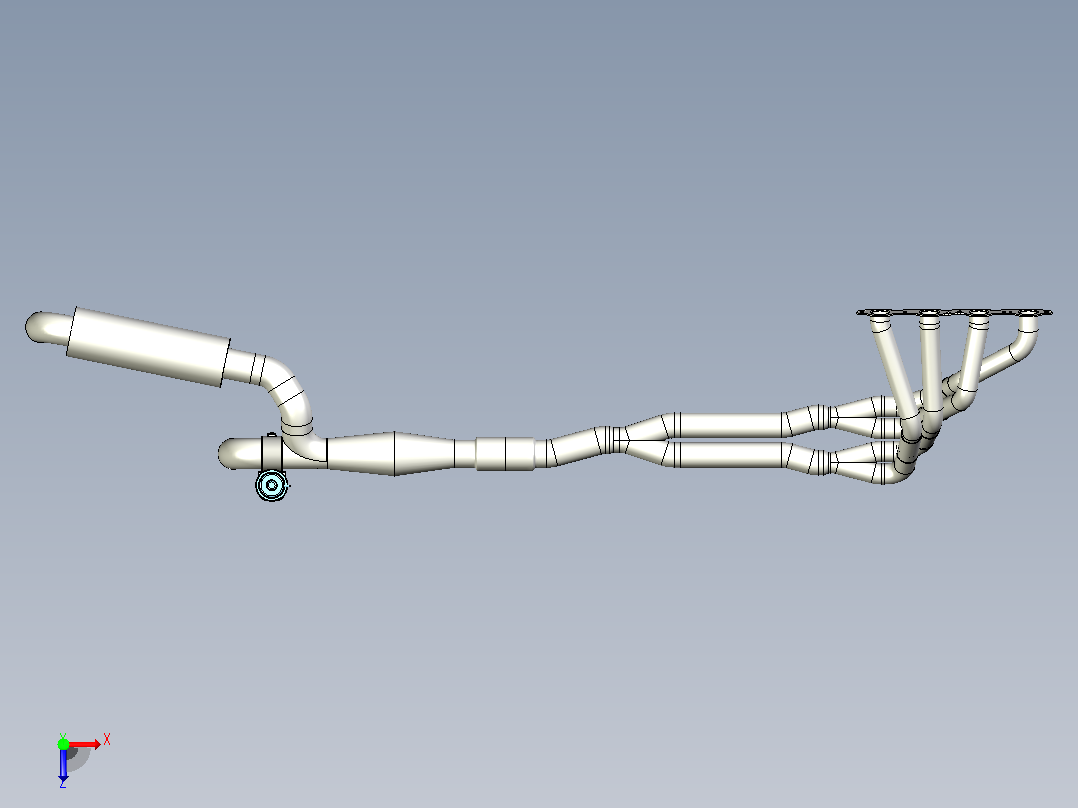The height and width of the screenshot is (808, 1078).
Task: Select the clamp band above the blue hanger
Action: pos(272,452)
